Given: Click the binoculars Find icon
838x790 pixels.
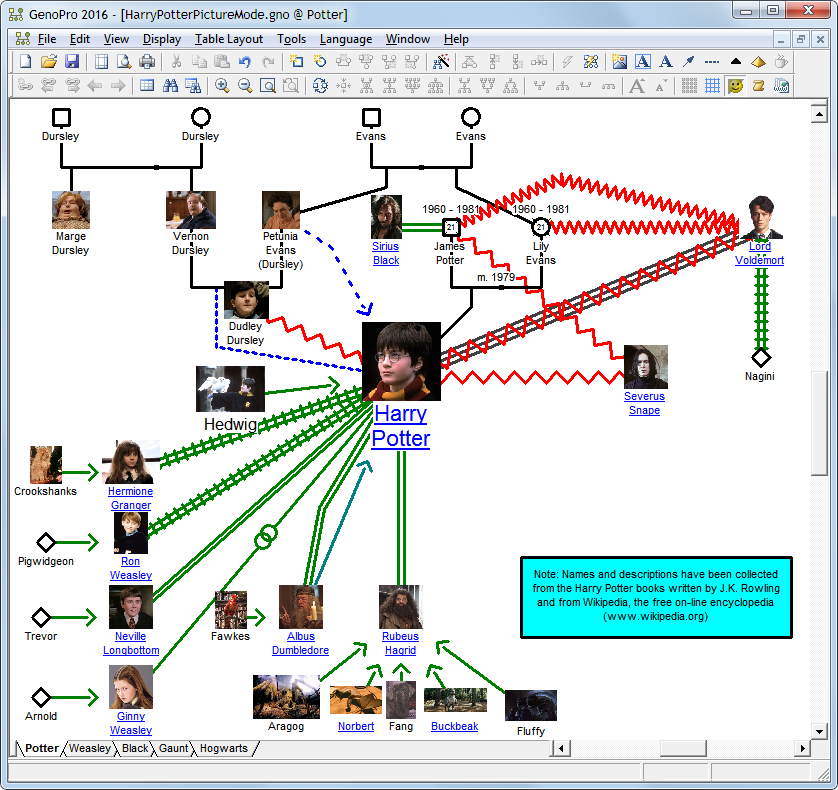Looking at the screenshot, I should [170, 86].
